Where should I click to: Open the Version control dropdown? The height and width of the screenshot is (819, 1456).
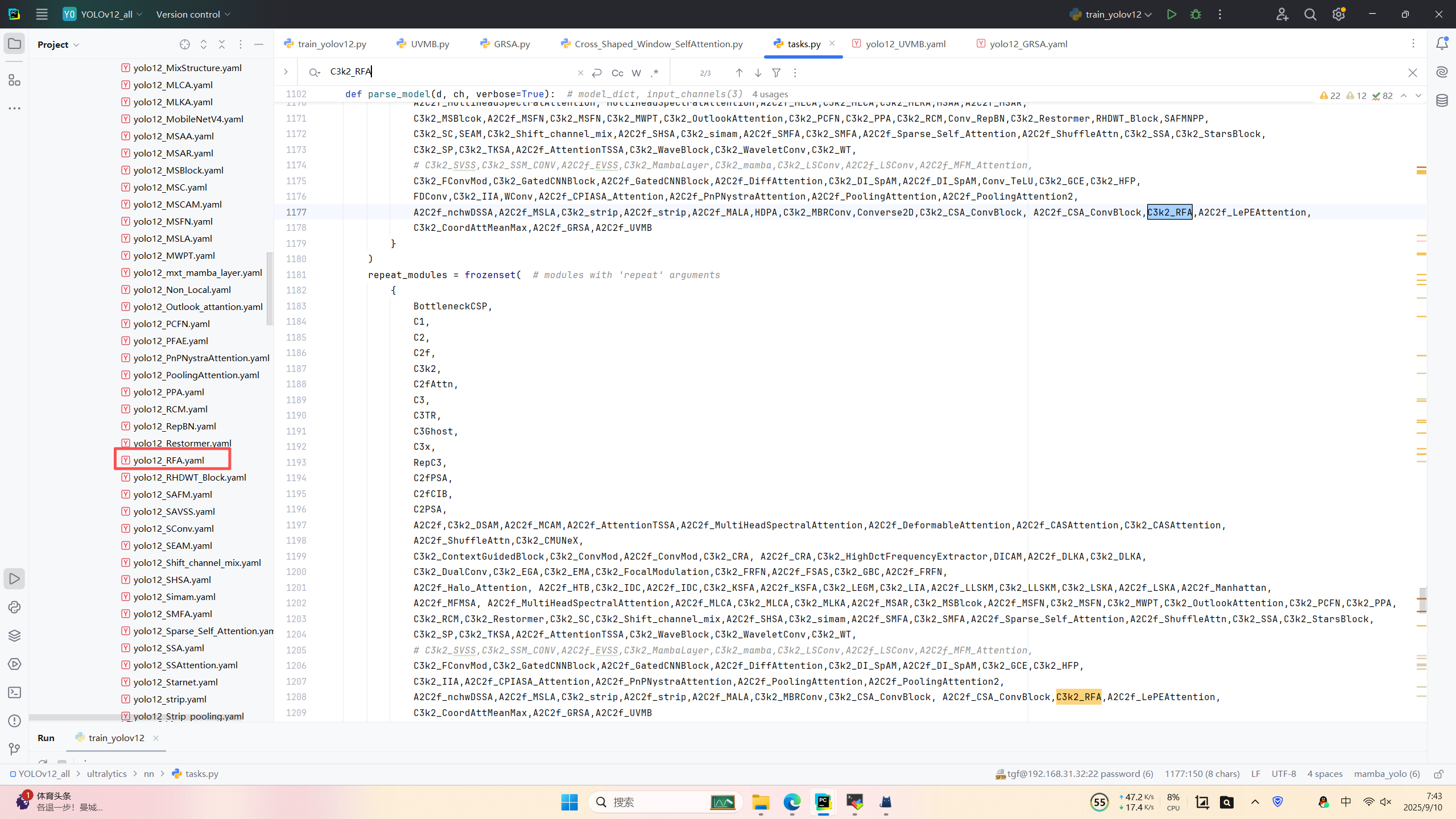pos(193,14)
